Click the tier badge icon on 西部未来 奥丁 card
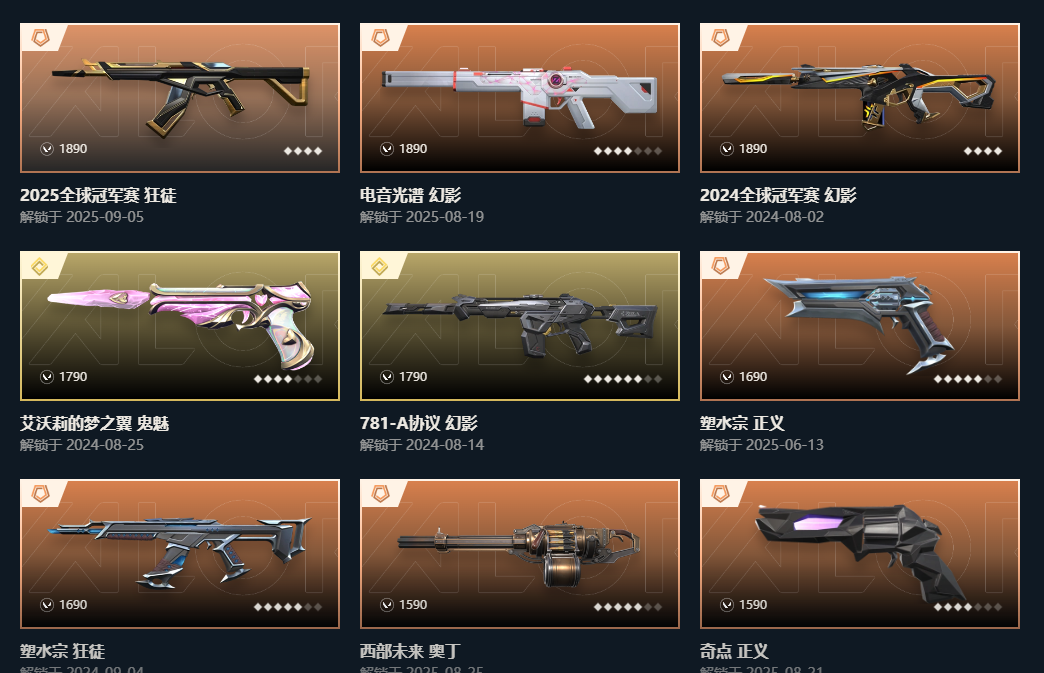Viewport: 1044px width, 673px height. [380, 494]
